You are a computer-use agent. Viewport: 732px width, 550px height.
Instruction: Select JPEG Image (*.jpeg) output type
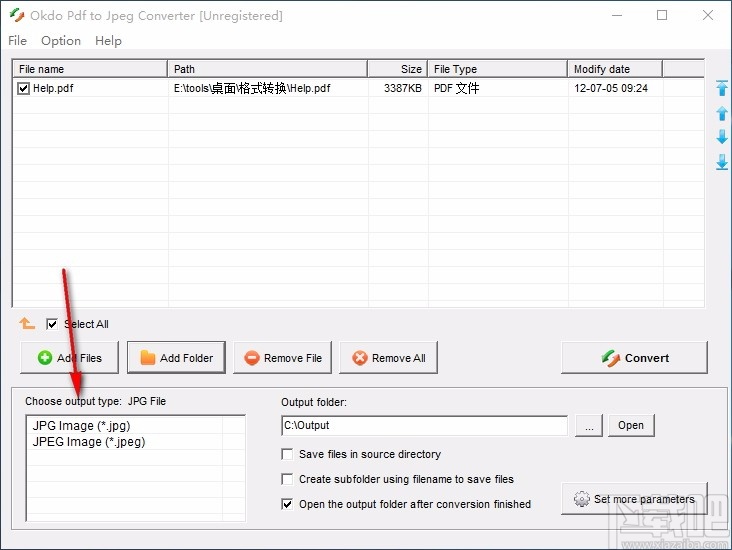89,442
